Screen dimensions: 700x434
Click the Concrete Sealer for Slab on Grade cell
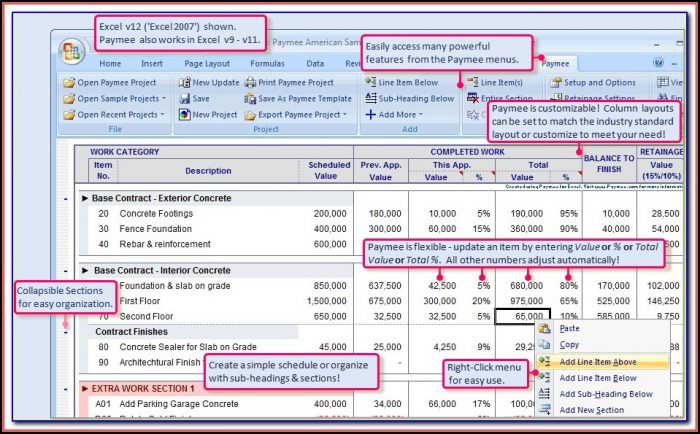pyautogui.click(x=188, y=347)
